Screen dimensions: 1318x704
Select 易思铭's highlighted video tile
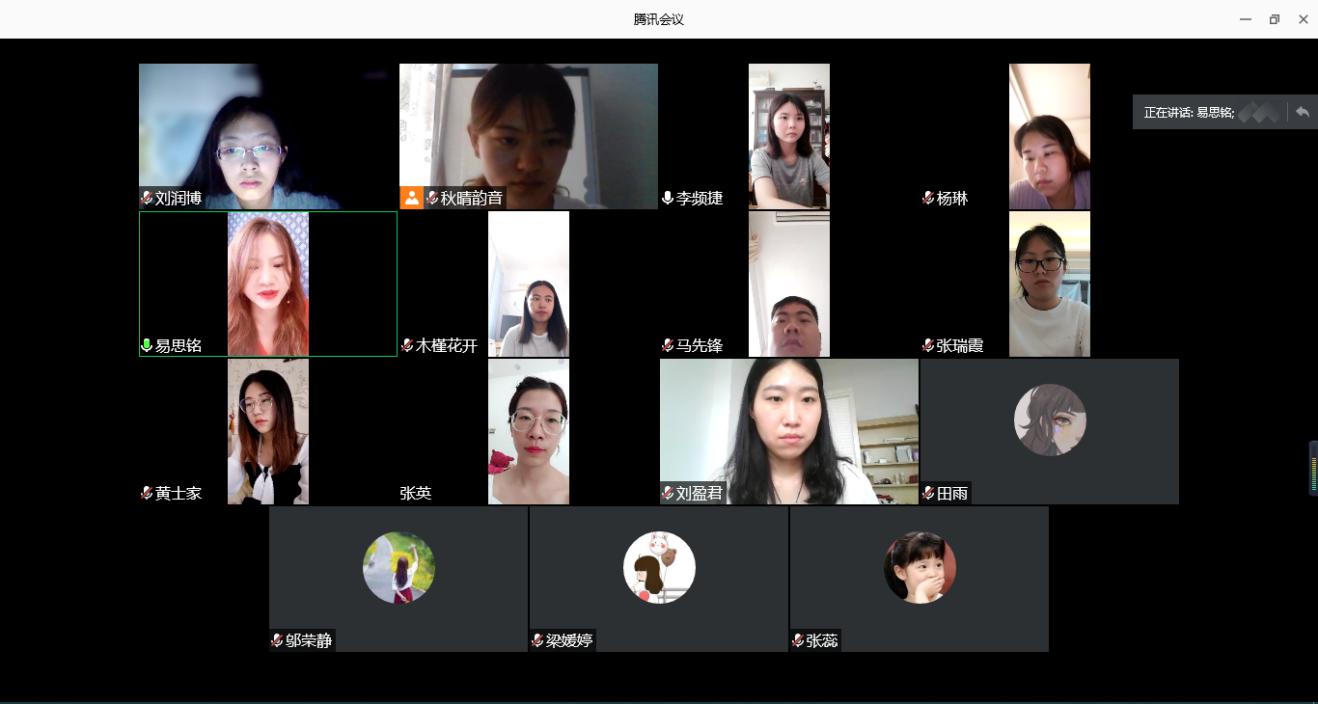tap(268, 284)
